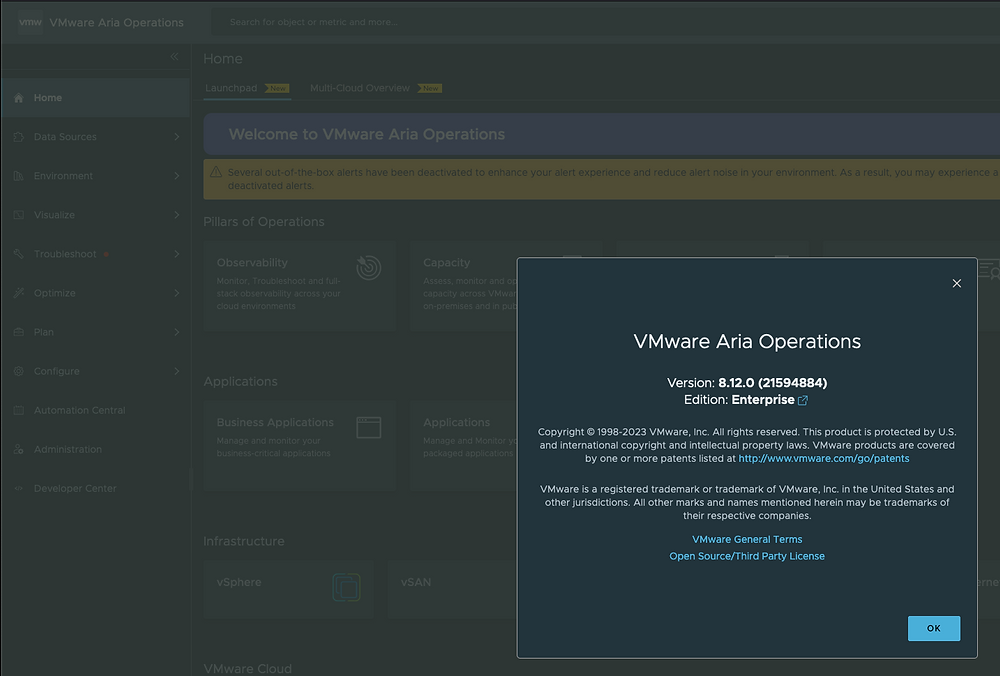
Task: Open the Observability target icon card
Action: (x=368, y=267)
